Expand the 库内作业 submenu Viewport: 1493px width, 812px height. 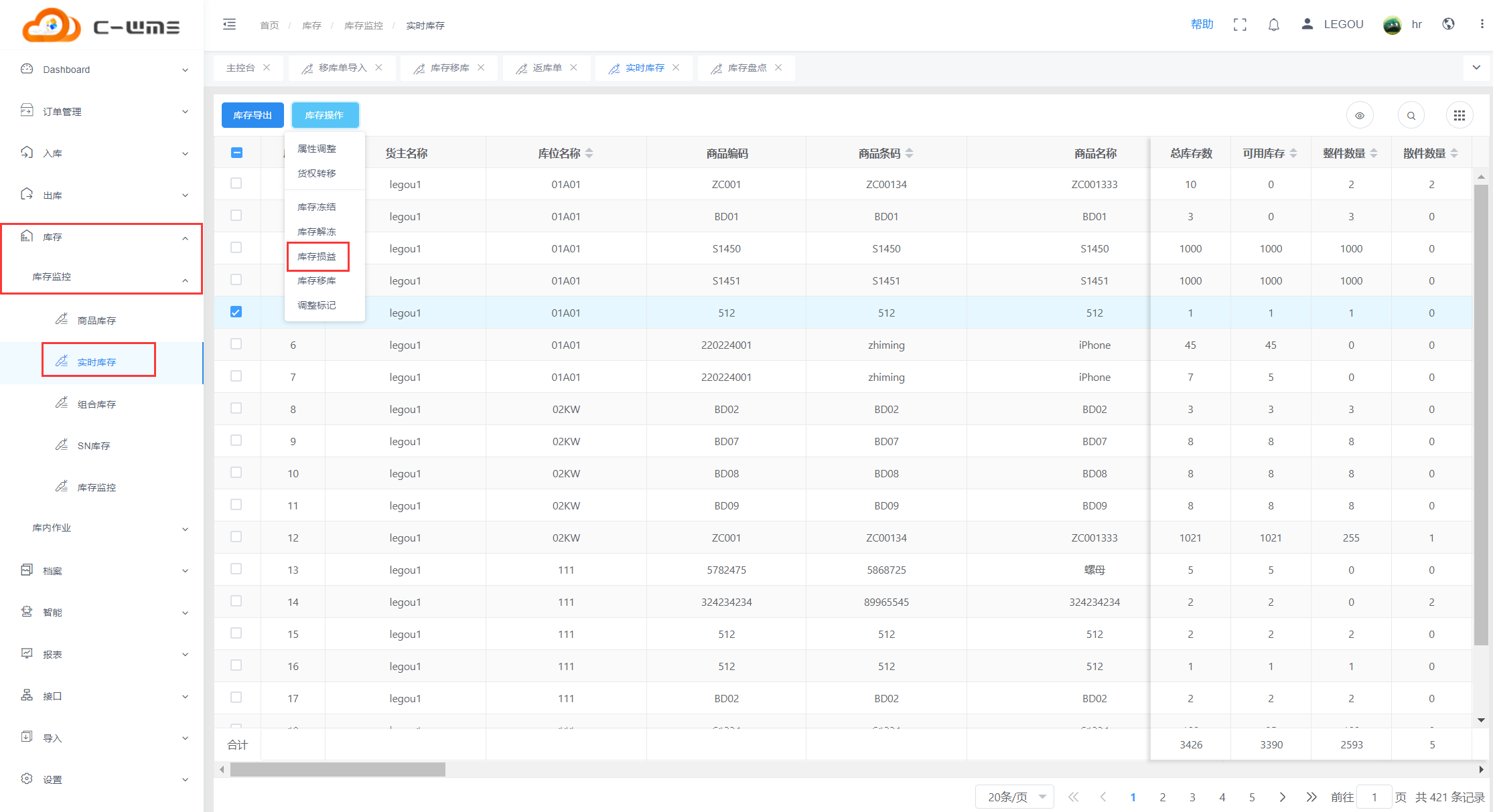(x=102, y=528)
